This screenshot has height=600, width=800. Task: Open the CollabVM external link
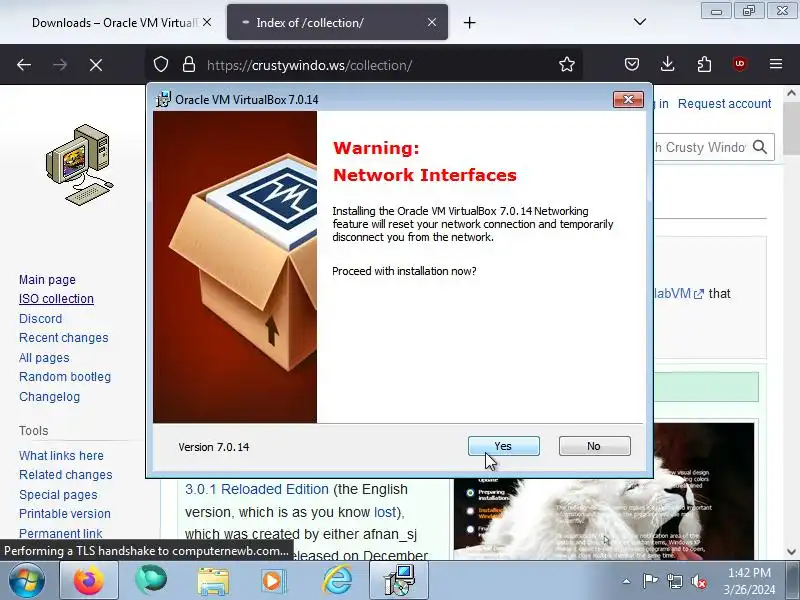coord(679,293)
